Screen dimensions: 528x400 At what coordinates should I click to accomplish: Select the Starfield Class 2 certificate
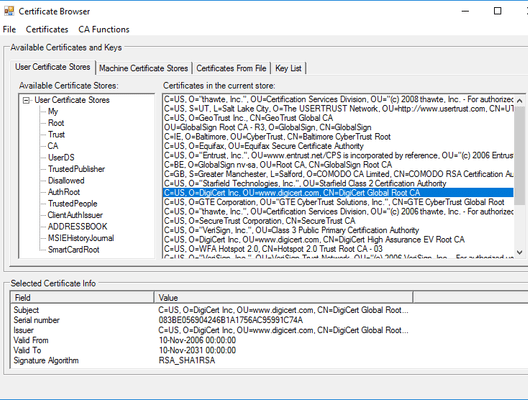pos(338,184)
